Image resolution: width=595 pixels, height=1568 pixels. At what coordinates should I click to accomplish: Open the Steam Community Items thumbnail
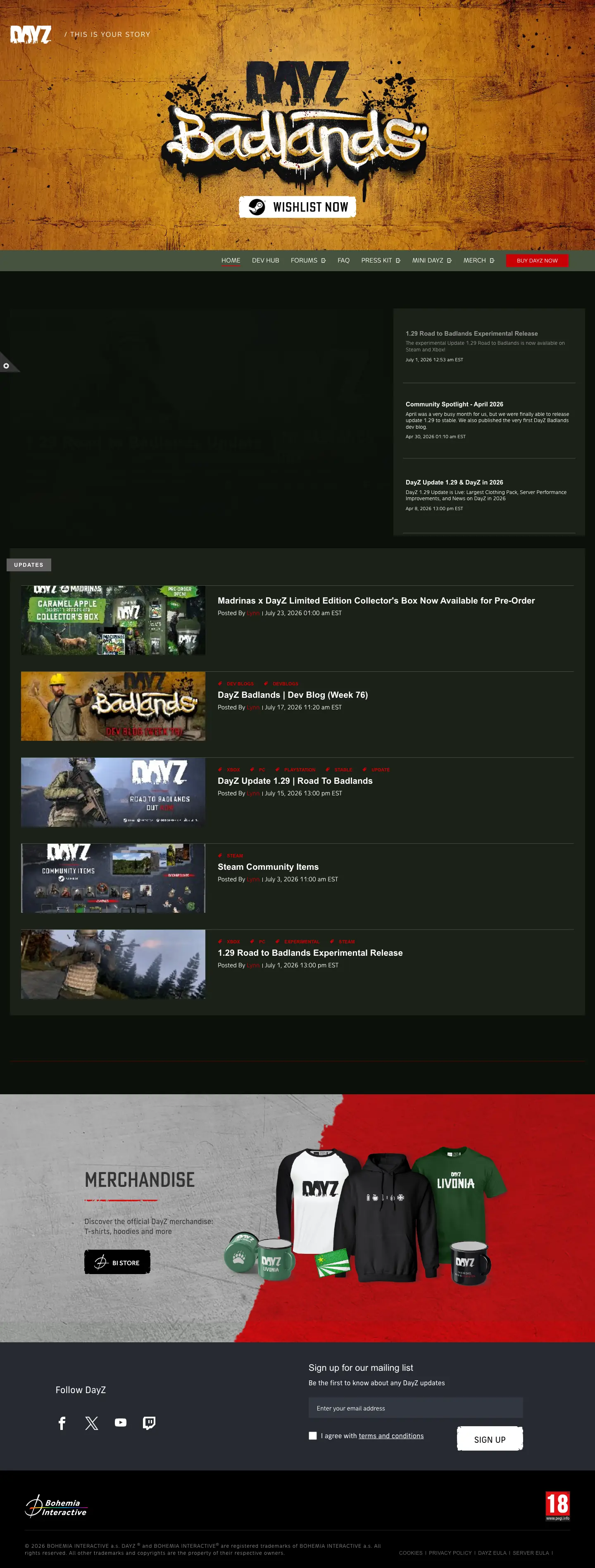(x=113, y=878)
